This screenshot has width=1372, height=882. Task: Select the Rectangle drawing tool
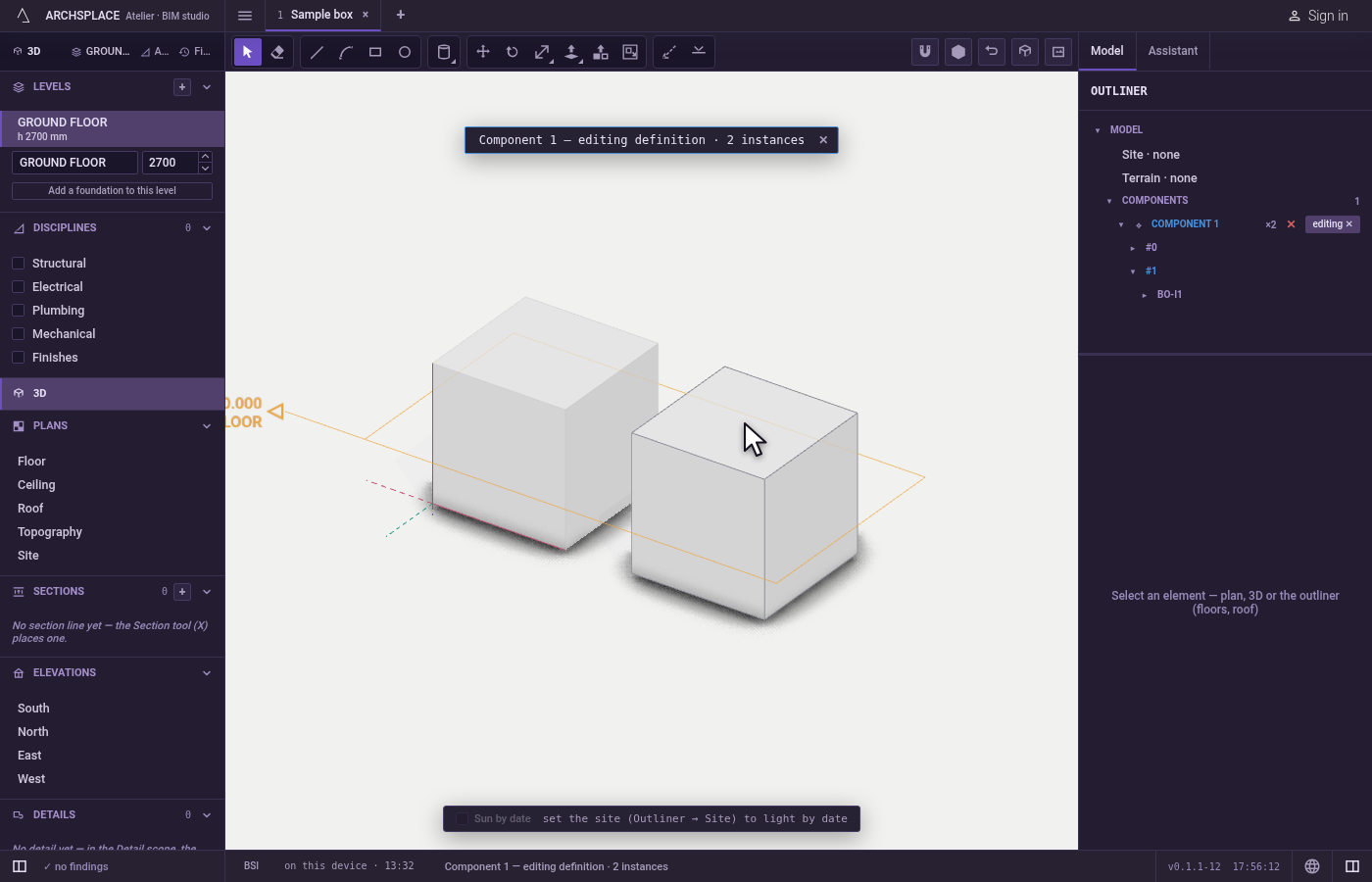(x=375, y=52)
